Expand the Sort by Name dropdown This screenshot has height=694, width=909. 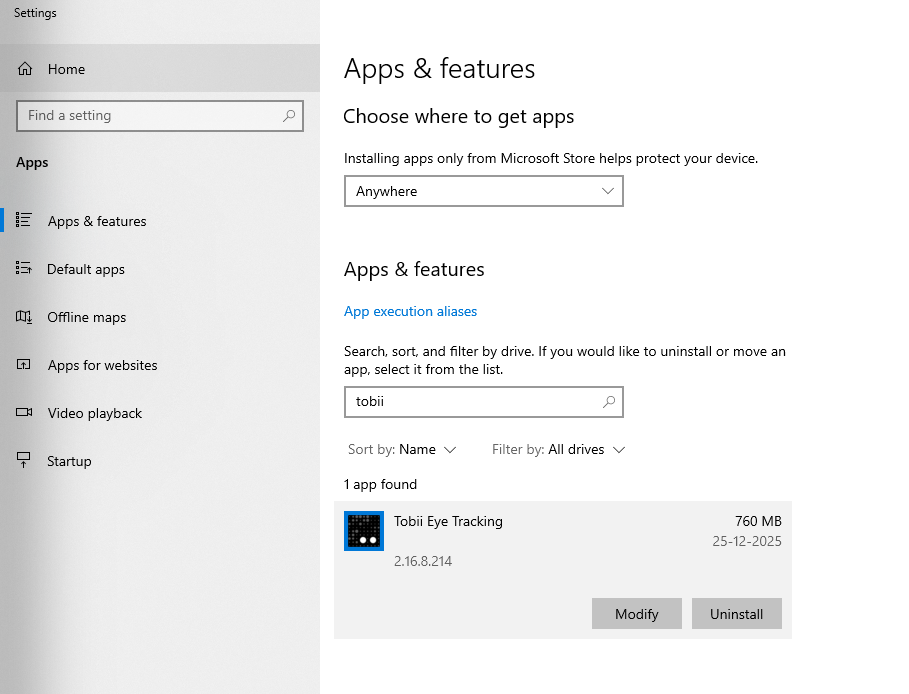tap(402, 449)
